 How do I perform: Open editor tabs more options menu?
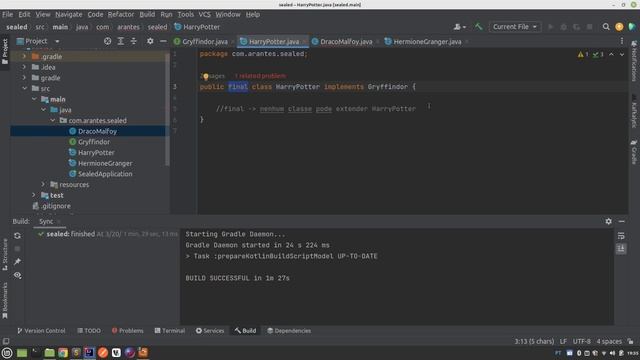[622, 41]
